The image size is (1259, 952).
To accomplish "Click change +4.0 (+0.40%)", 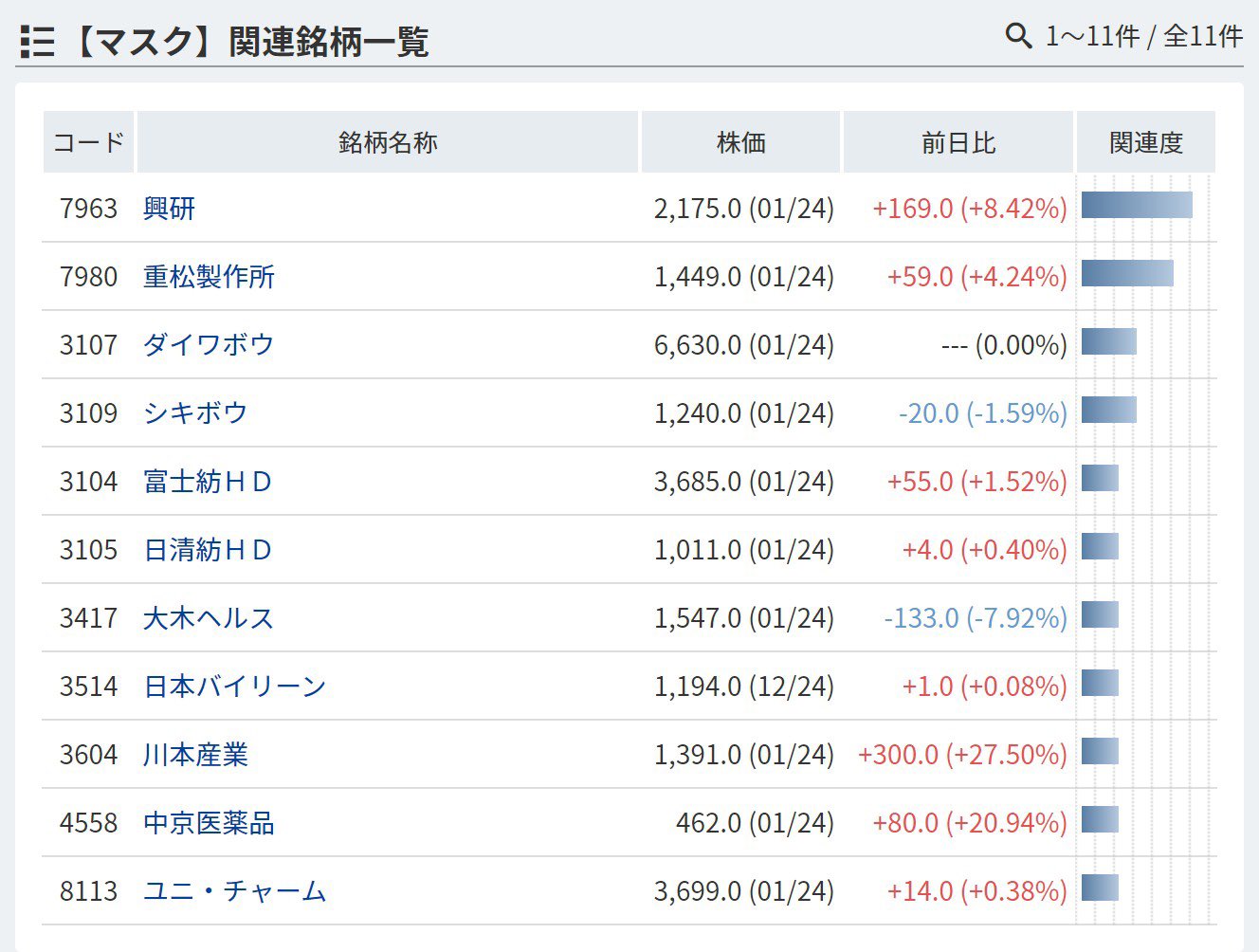I will (x=985, y=550).
